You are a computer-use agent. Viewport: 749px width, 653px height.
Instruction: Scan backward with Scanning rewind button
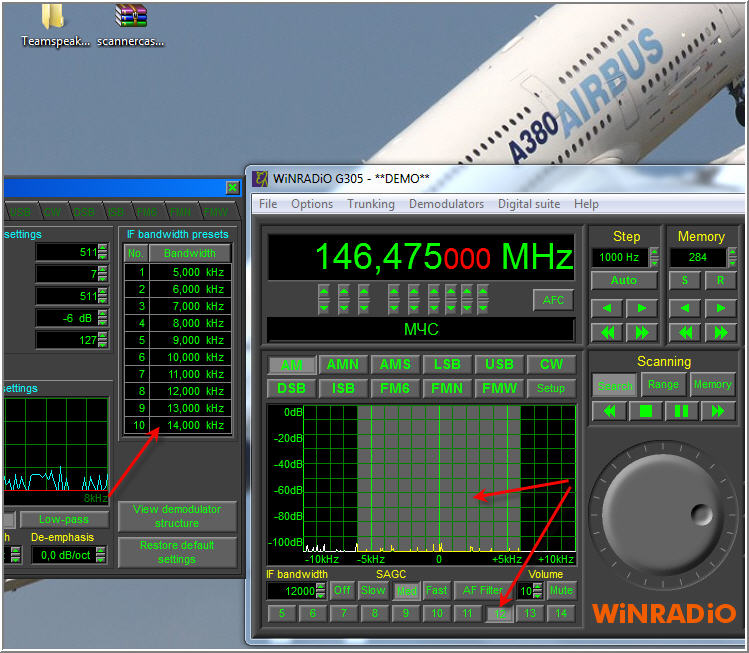pyautogui.click(x=609, y=411)
